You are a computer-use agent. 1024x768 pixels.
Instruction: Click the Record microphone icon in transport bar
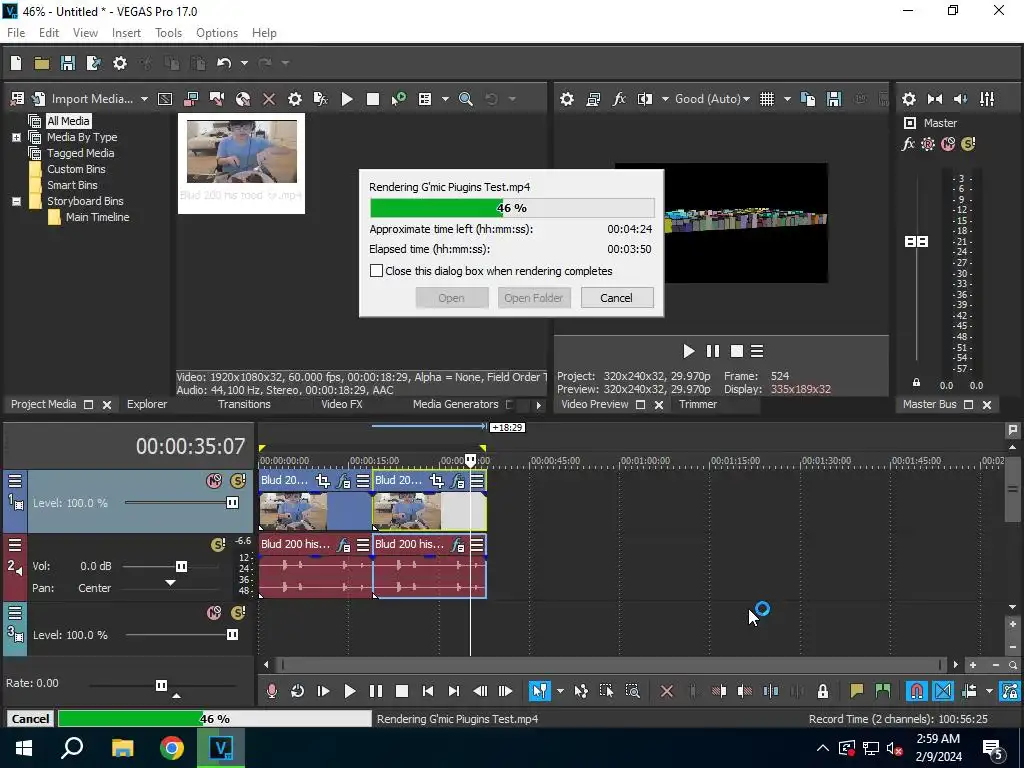click(x=272, y=691)
